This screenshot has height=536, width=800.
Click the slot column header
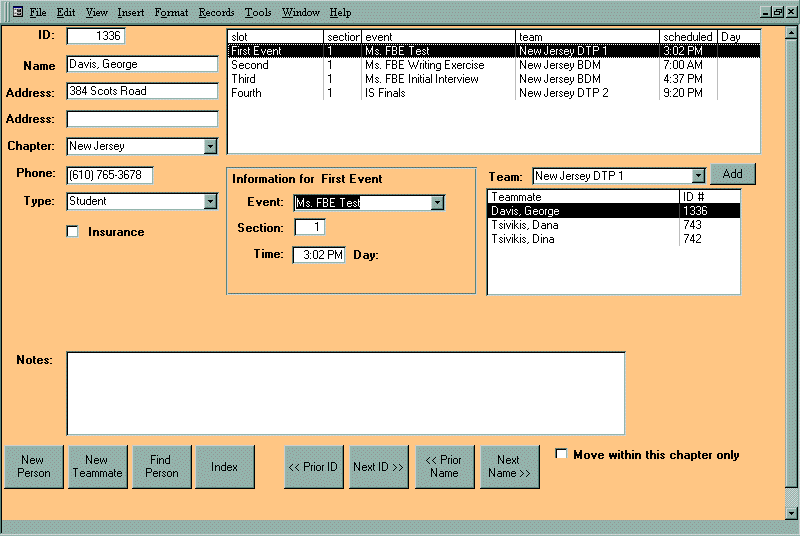(x=276, y=37)
